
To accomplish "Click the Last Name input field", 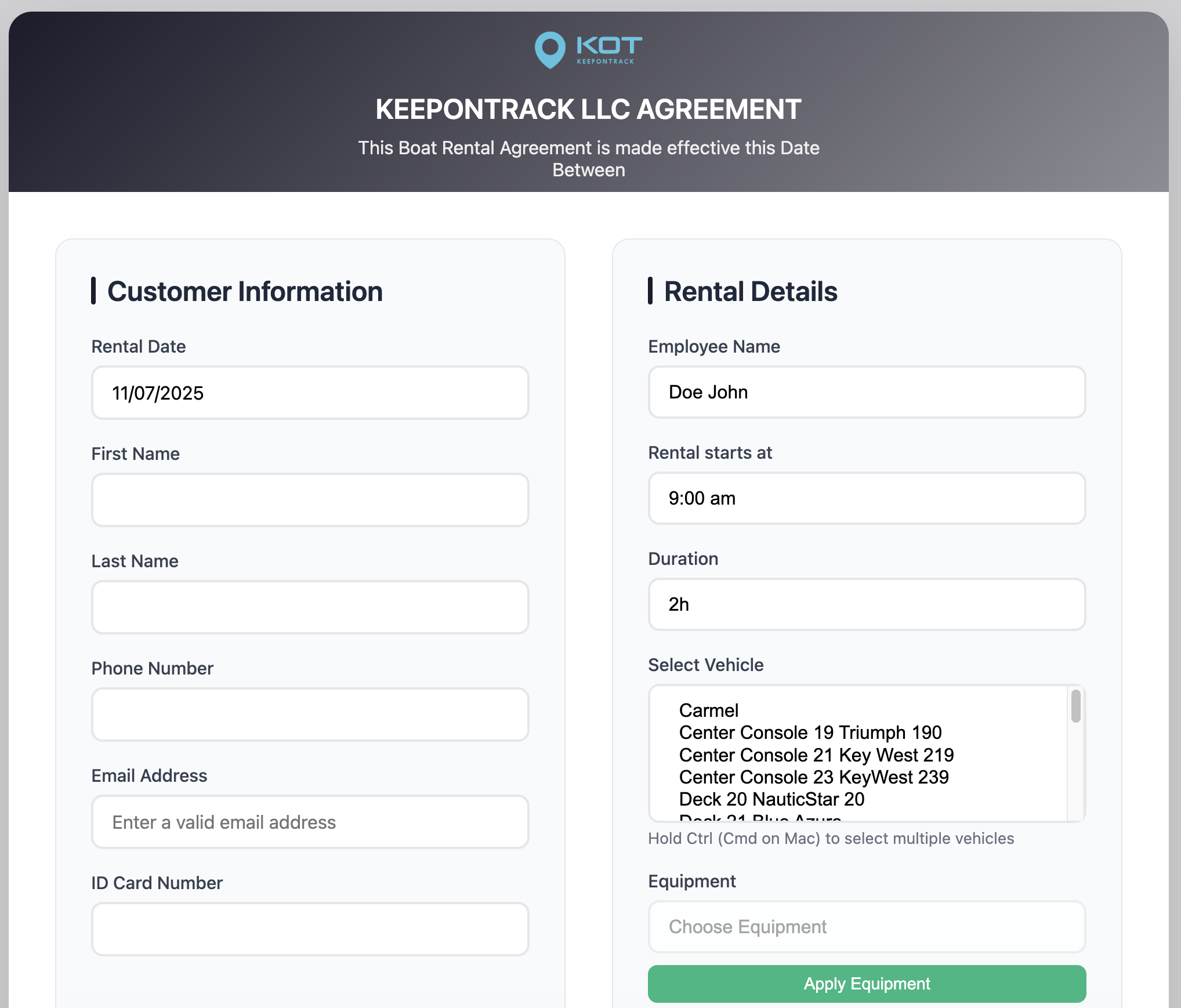I will (310, 607).
